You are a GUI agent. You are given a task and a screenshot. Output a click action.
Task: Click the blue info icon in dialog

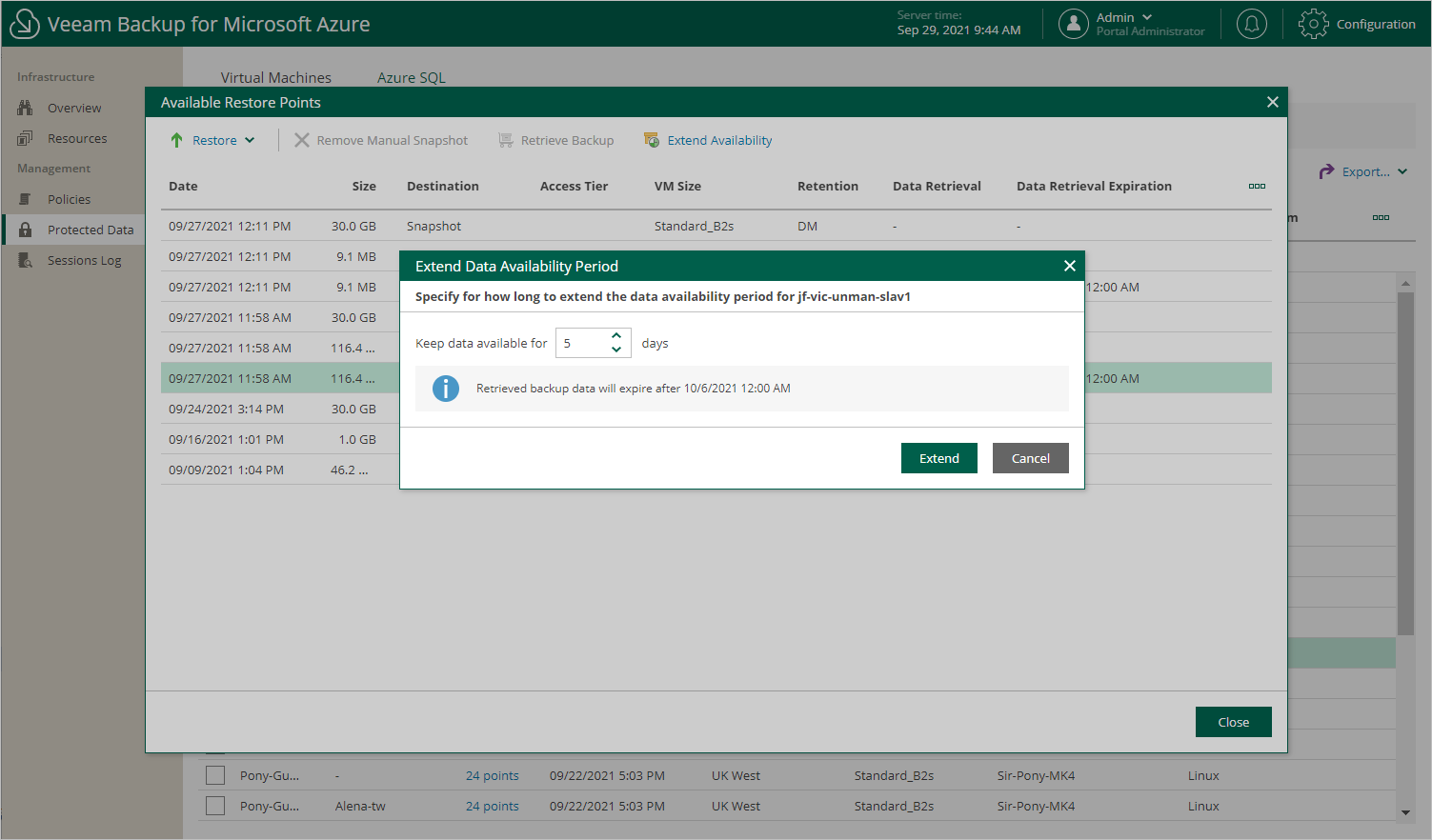446,389
